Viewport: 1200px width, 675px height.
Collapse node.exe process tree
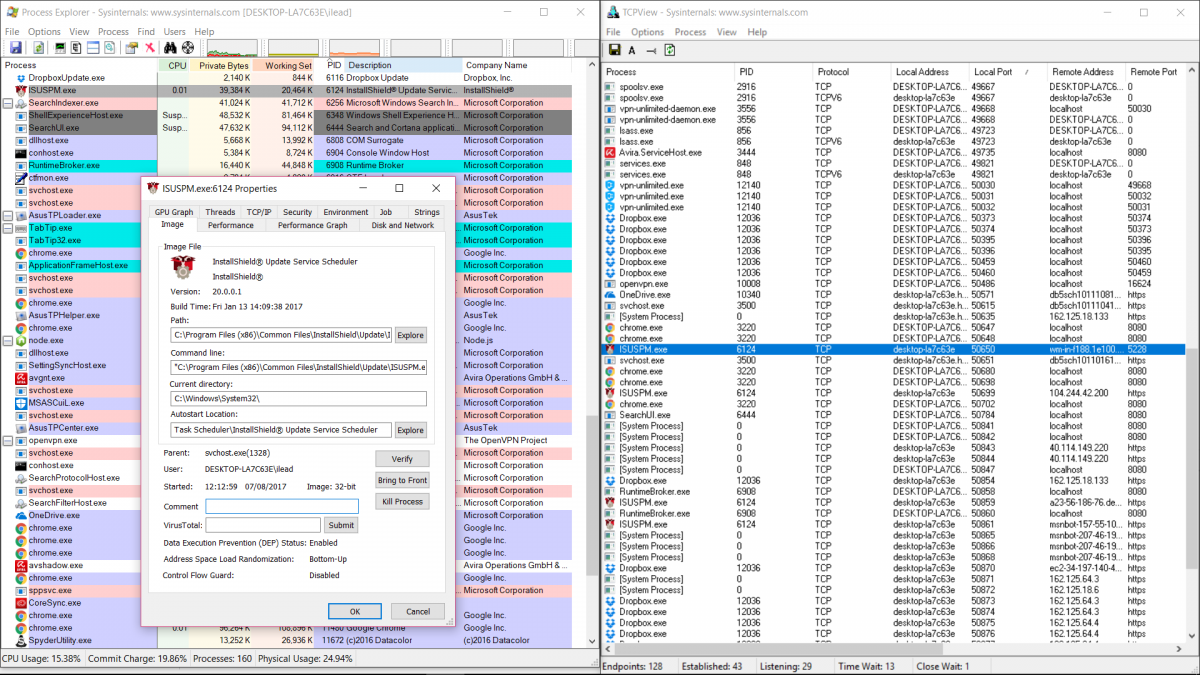8,340
